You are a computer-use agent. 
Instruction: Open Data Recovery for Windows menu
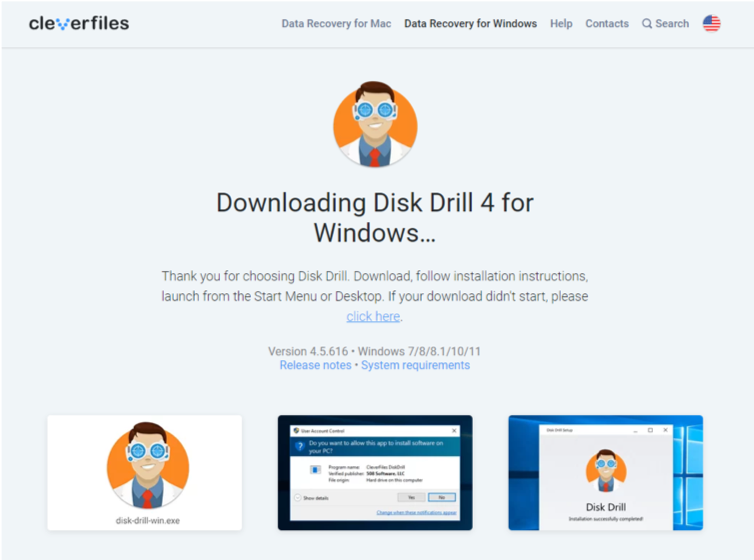click(x=470, y=24)
